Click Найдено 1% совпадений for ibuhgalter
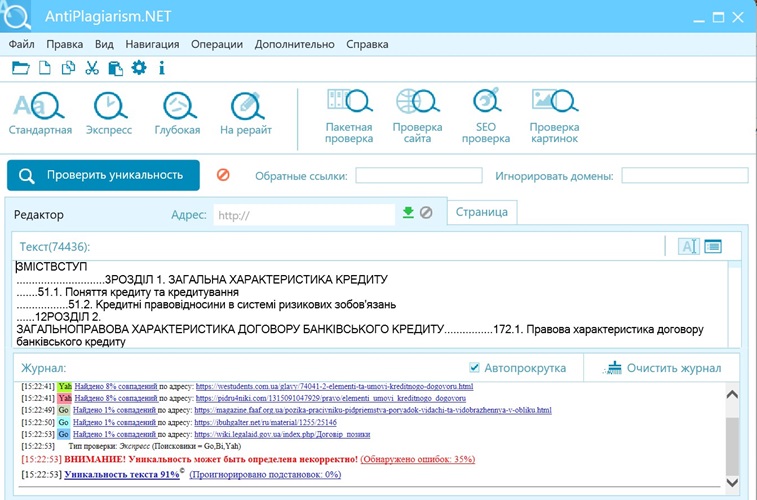 coord(114,422)
